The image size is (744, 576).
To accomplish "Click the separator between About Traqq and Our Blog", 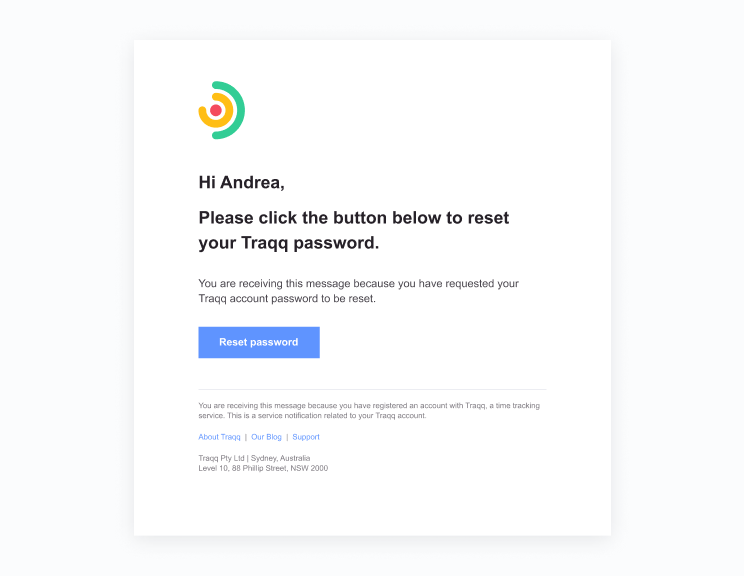I will [x=246, y=437].
